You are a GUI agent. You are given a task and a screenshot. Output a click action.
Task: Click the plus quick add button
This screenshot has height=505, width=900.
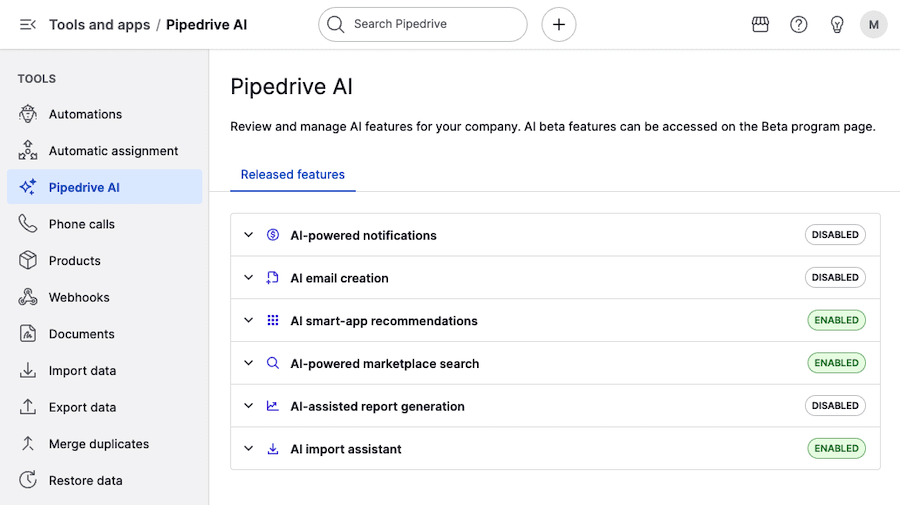[559, 25]
